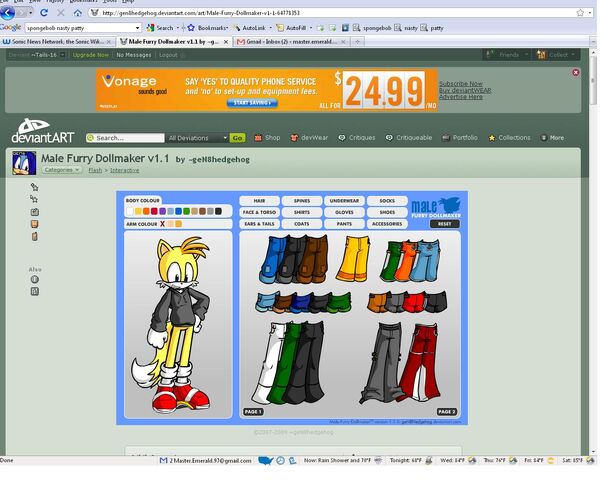The width and height of the screenshot is (600, 480).
Task: Open the Shoes category in dollmaker
Action: pos(387,212)
